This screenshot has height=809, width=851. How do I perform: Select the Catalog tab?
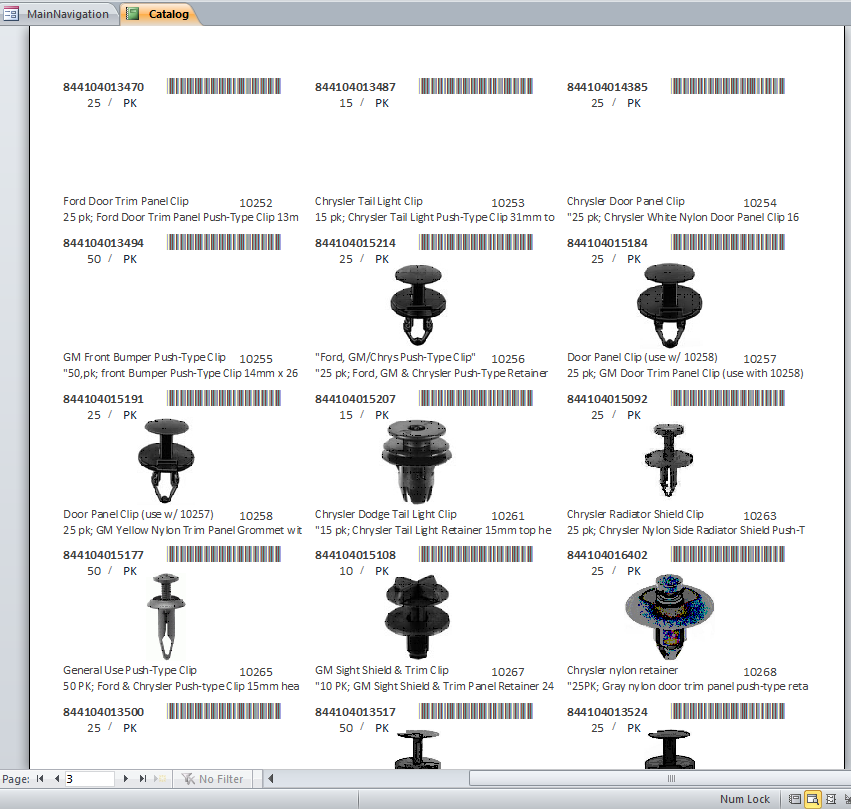(x=160, y=14)
